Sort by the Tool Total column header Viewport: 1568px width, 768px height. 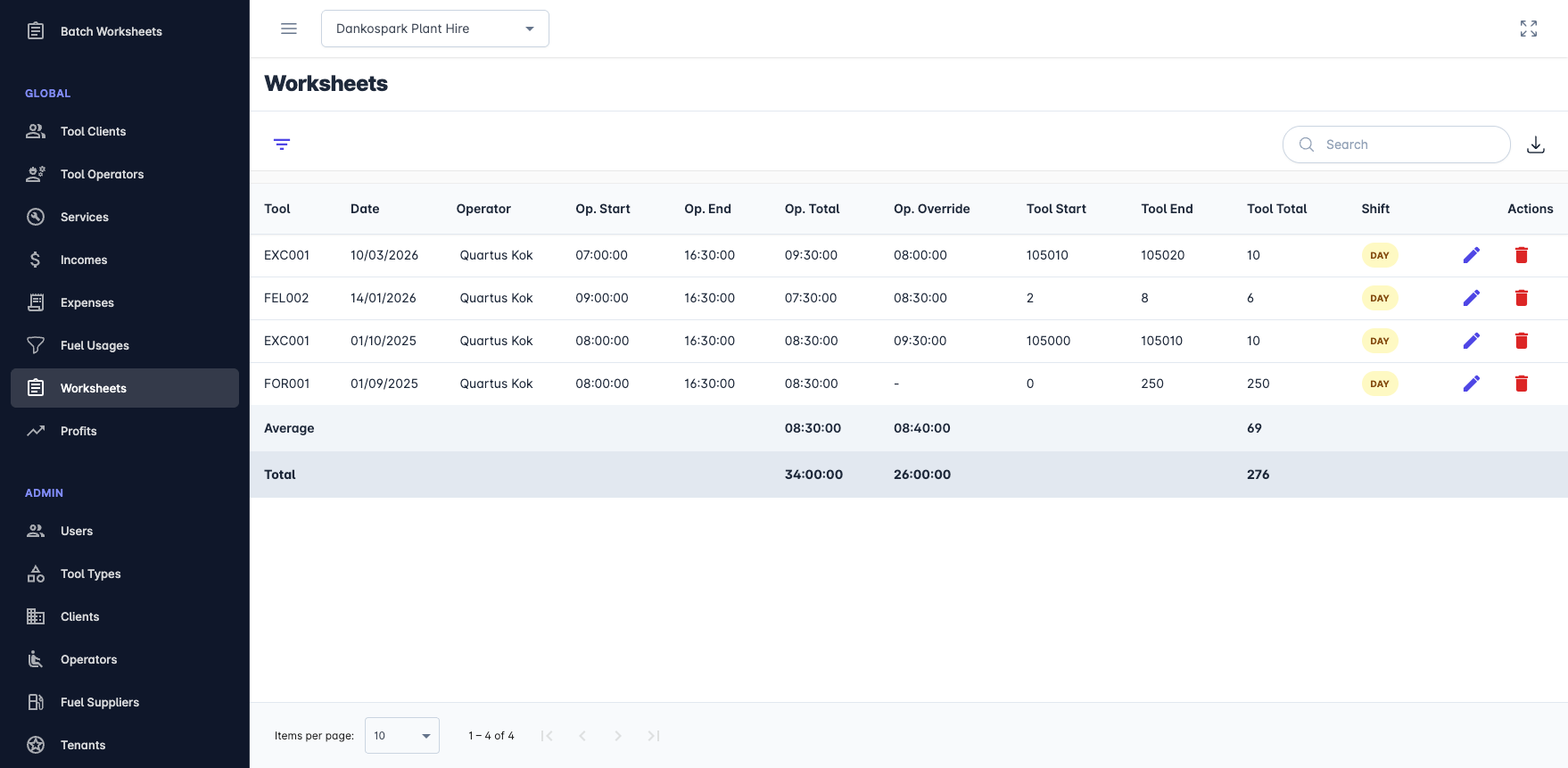click(1277, 209)
